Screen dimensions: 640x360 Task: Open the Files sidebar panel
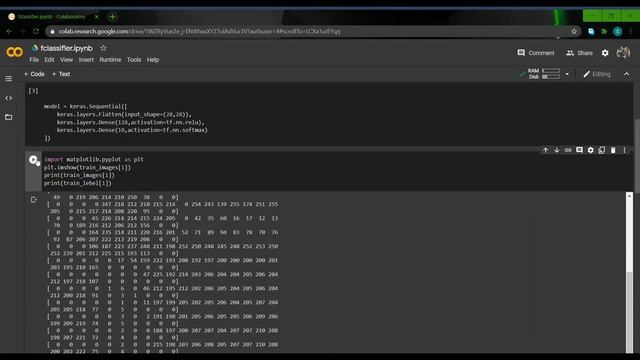tap(9, 117)
